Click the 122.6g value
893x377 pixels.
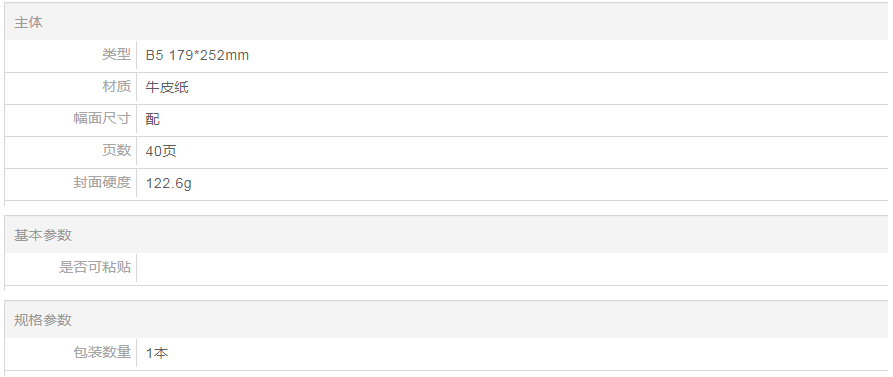pyautogui.click(x=169, y=183)
